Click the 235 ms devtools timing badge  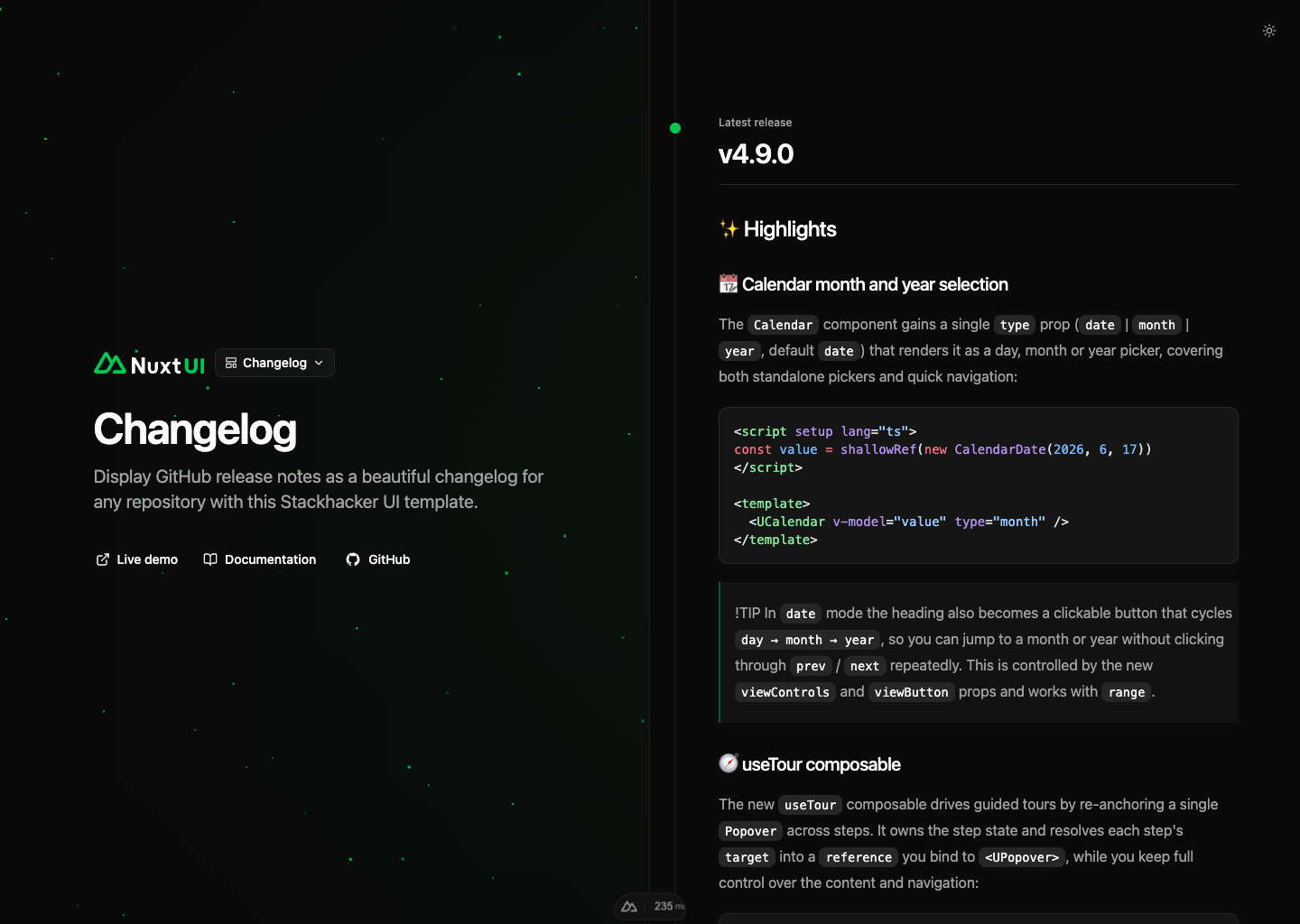coord(669,907)
